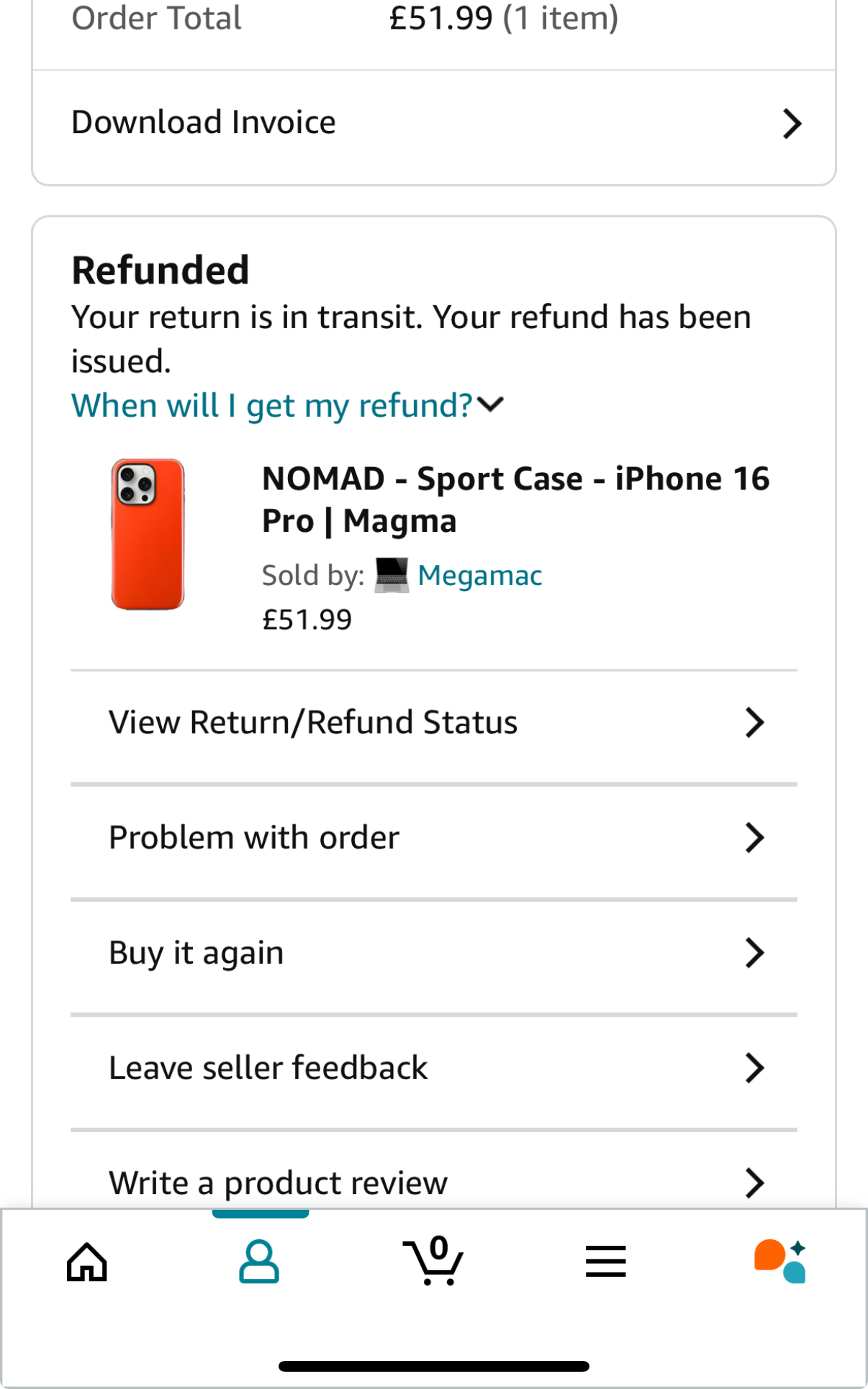Select Problem with order
Viewport: 868px width, 1389px height.
(254, 838)
